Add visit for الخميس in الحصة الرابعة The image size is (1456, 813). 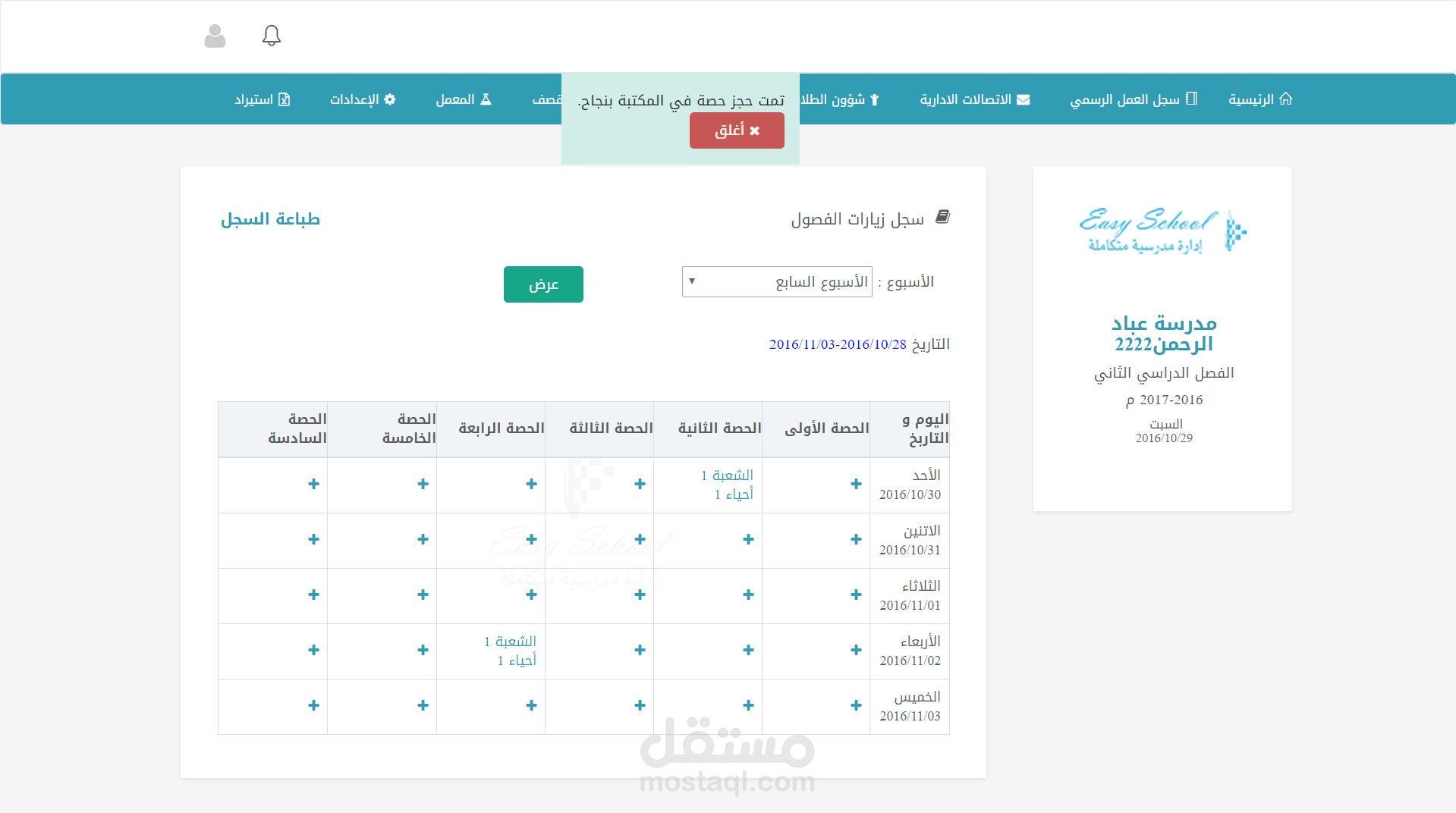pyautogui.click(x=531, y=705)
